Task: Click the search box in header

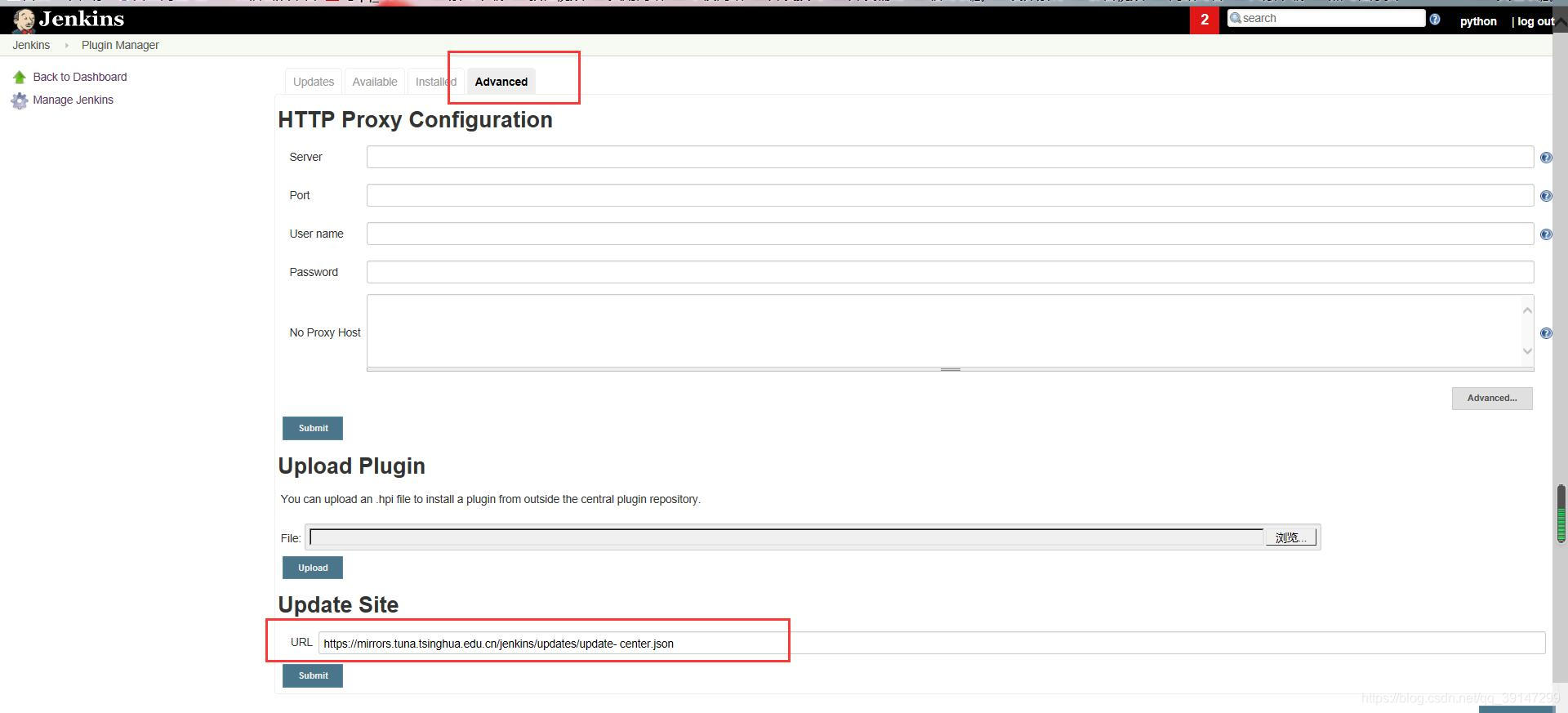Action: (1326, 18)
